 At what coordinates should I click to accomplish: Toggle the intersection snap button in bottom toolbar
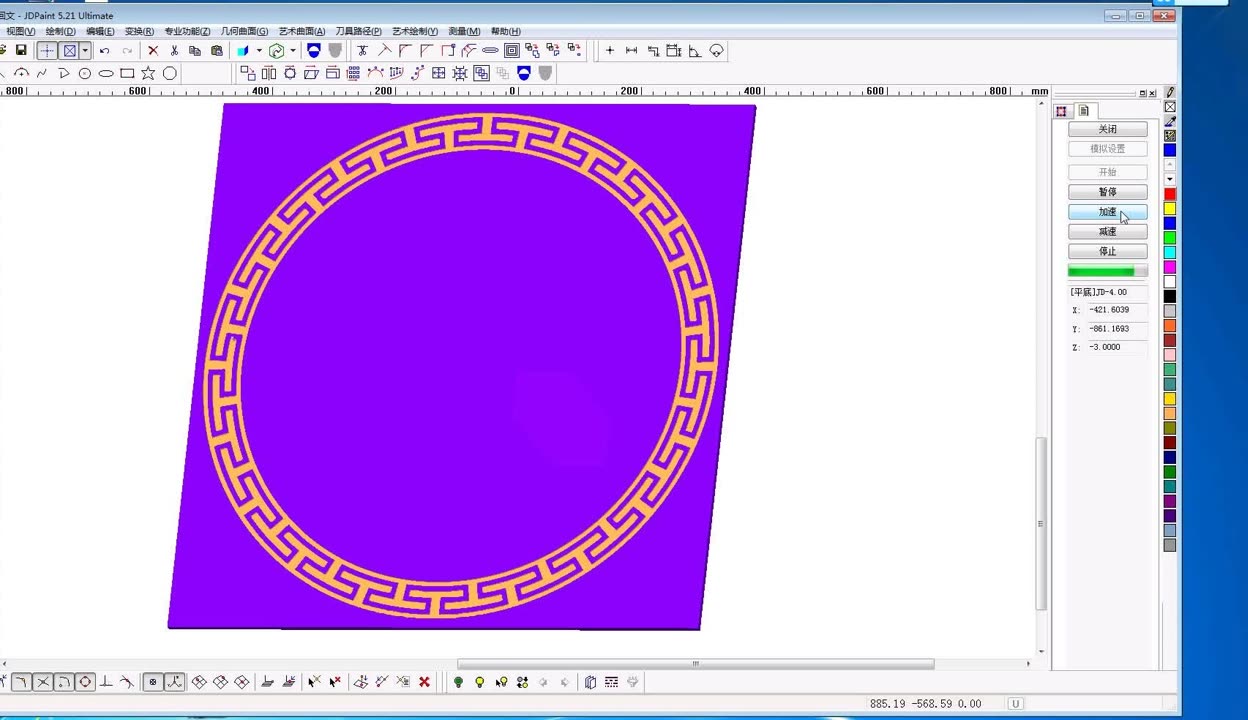tap(43, 682)
